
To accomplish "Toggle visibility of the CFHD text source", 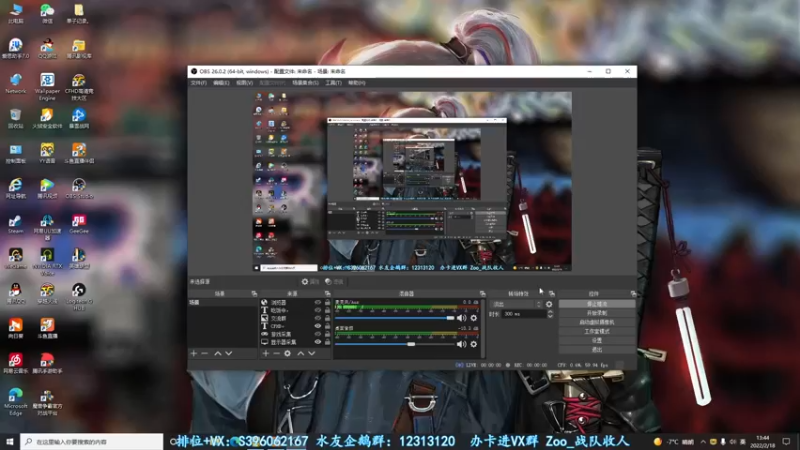I will point(318,326).
